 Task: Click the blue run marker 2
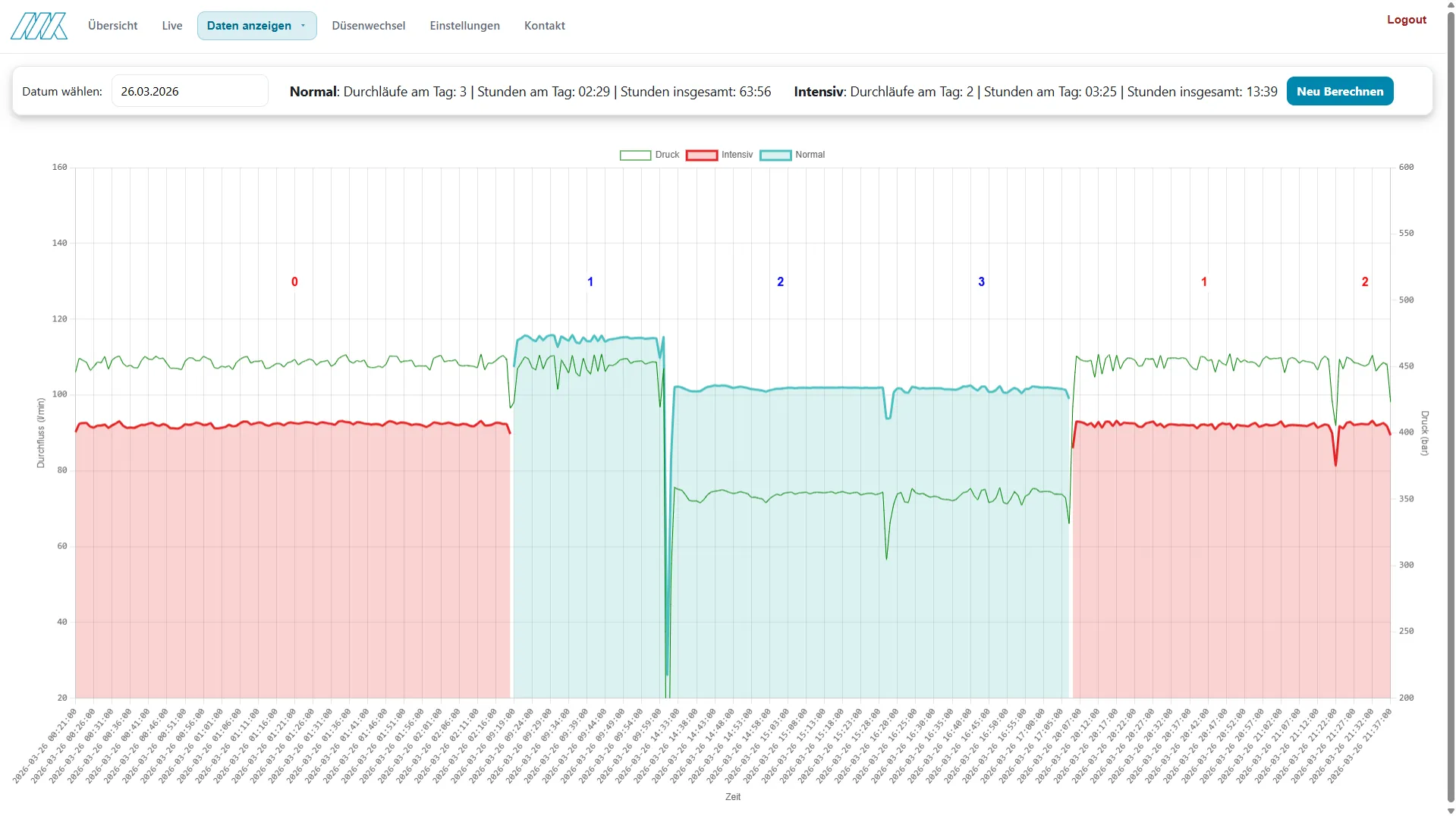point(781,282)
